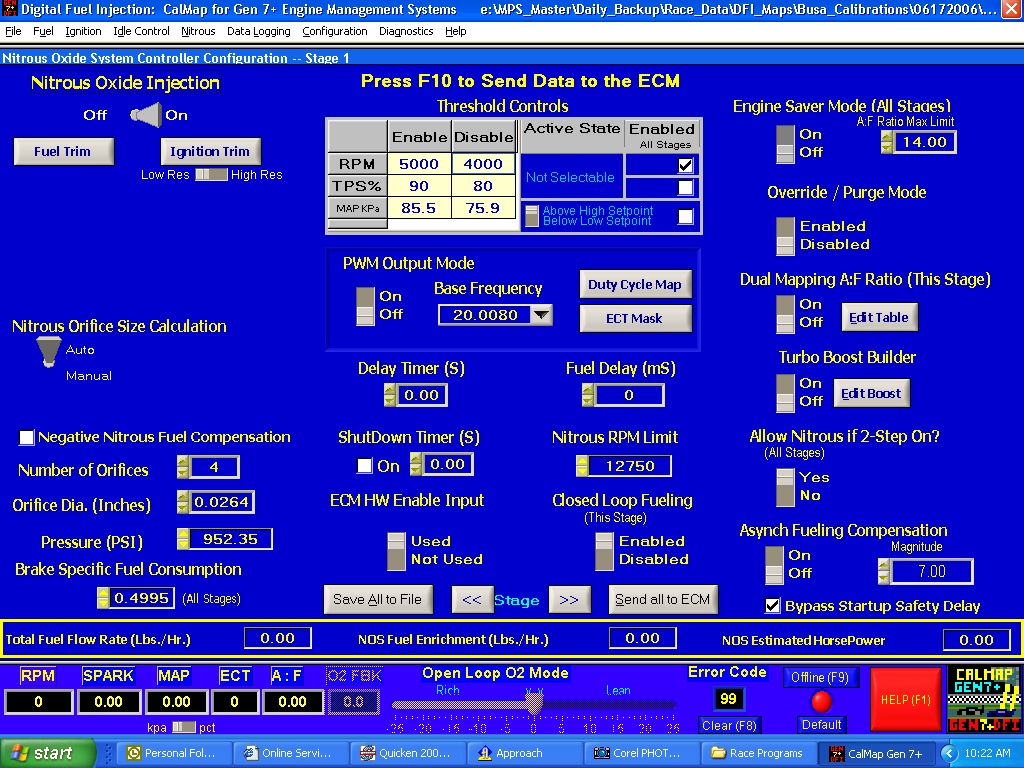Click the system tray expand arrow
The image size is (1024, 768).
[949, 753]
